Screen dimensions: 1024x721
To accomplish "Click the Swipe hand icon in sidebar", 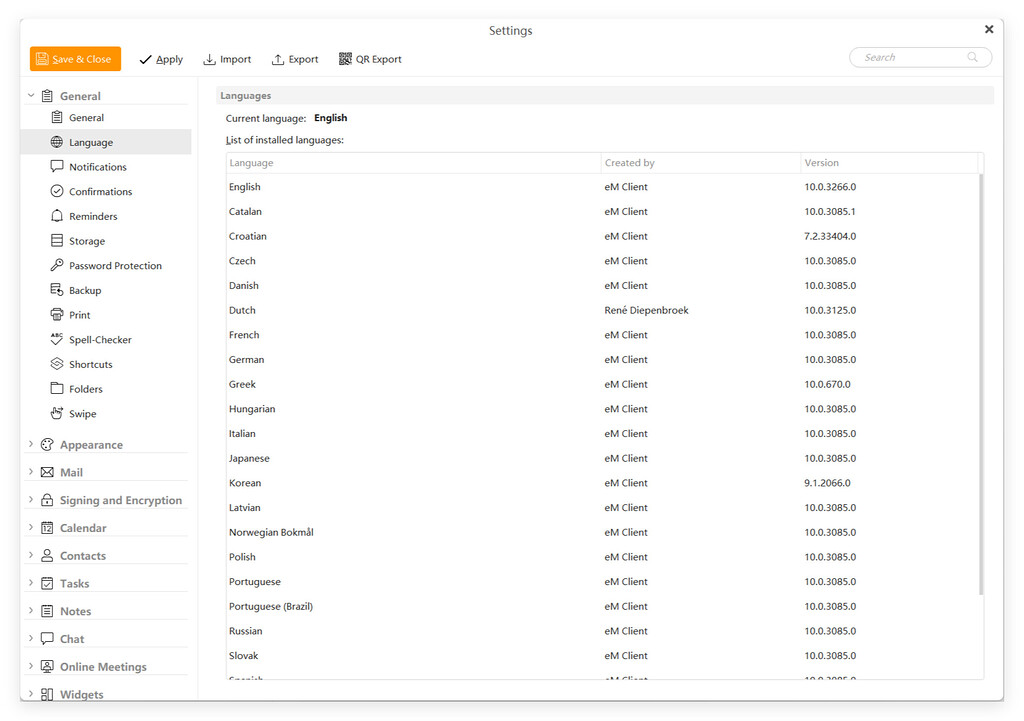I will [56, 413].
